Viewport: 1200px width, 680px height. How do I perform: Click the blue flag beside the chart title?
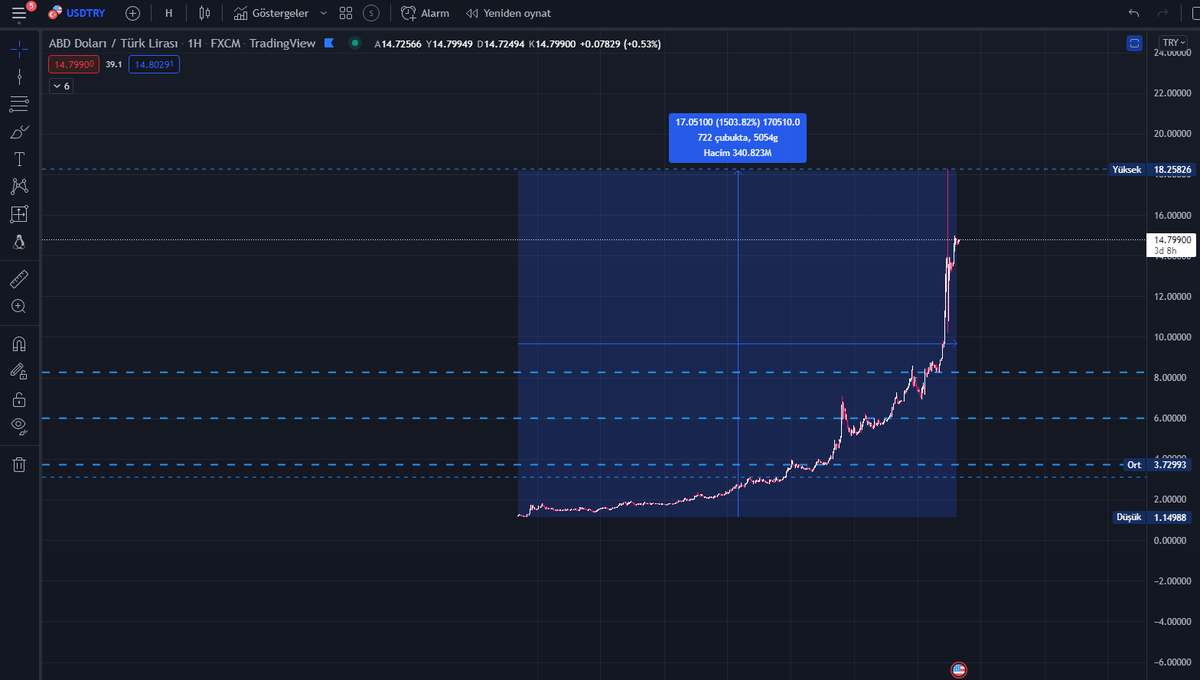pos(329,43)
